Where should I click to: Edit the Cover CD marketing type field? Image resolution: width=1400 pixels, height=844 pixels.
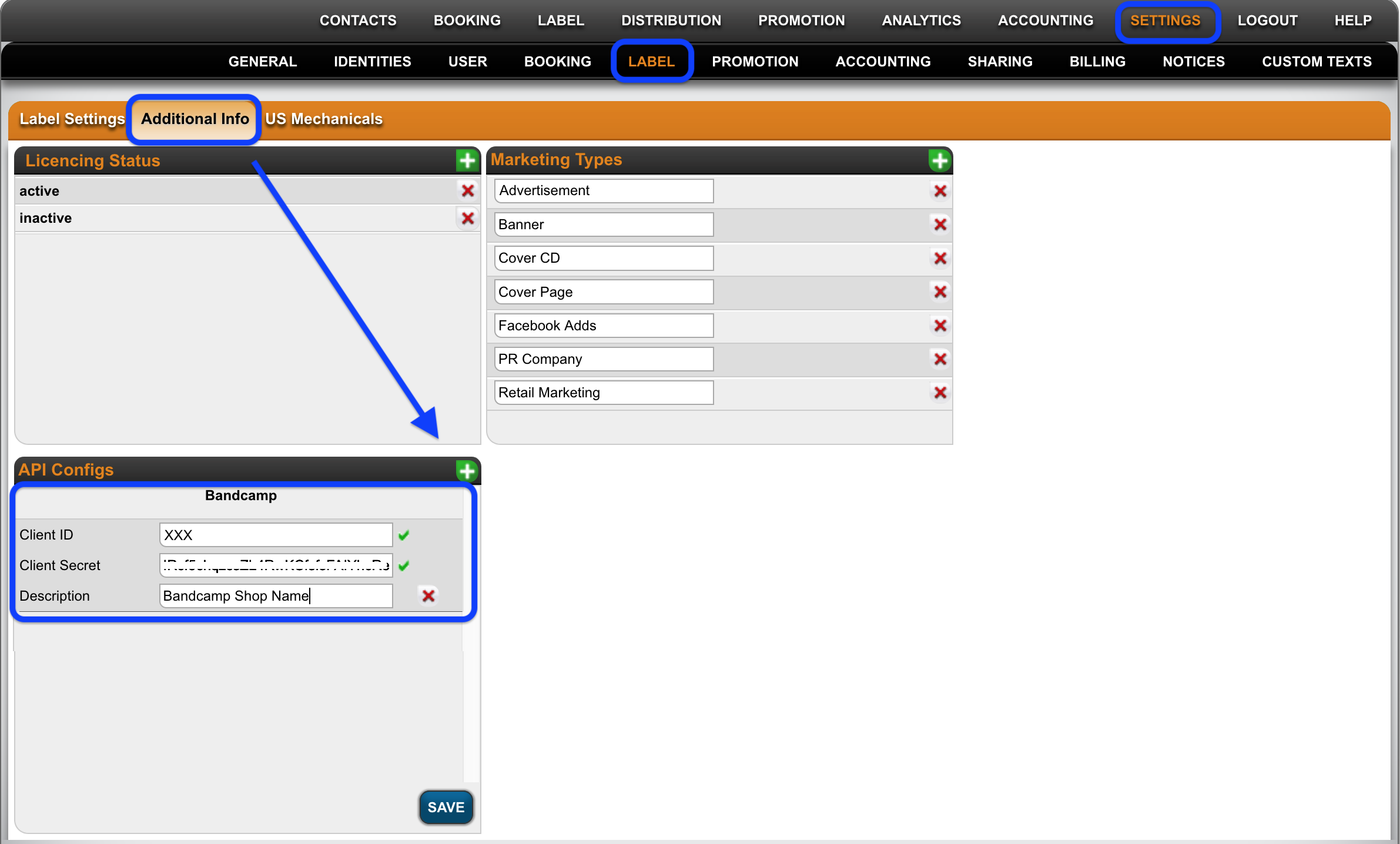coord(604,258)
